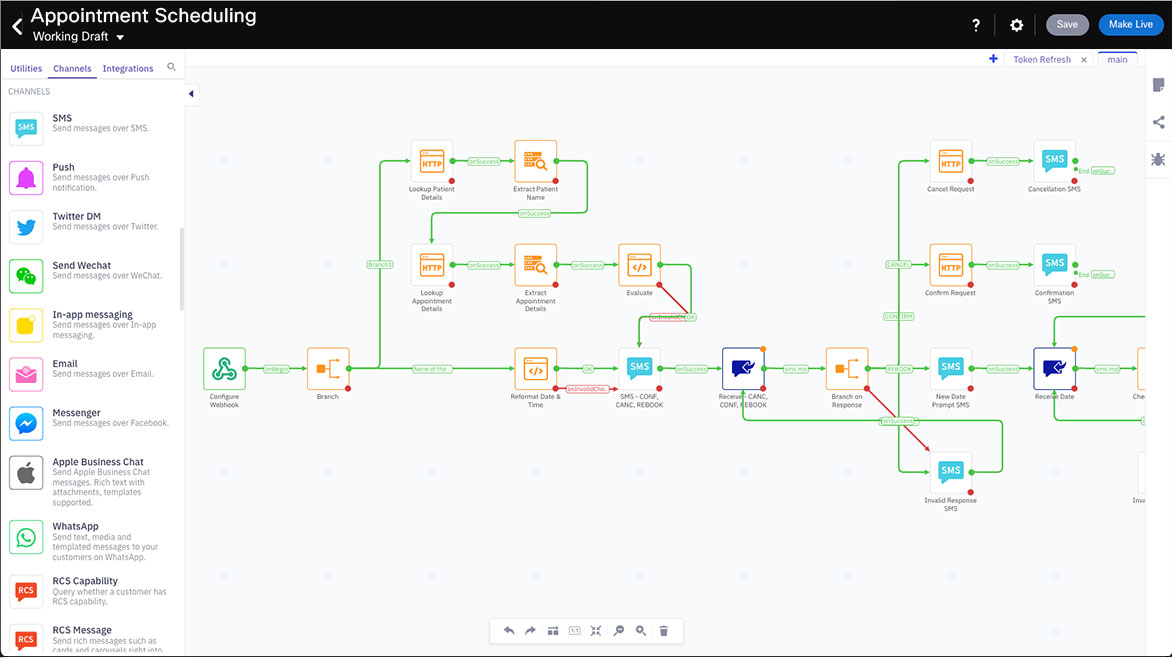
Task: Select the Reformat Date & Time node
Action: click(536, 369)
